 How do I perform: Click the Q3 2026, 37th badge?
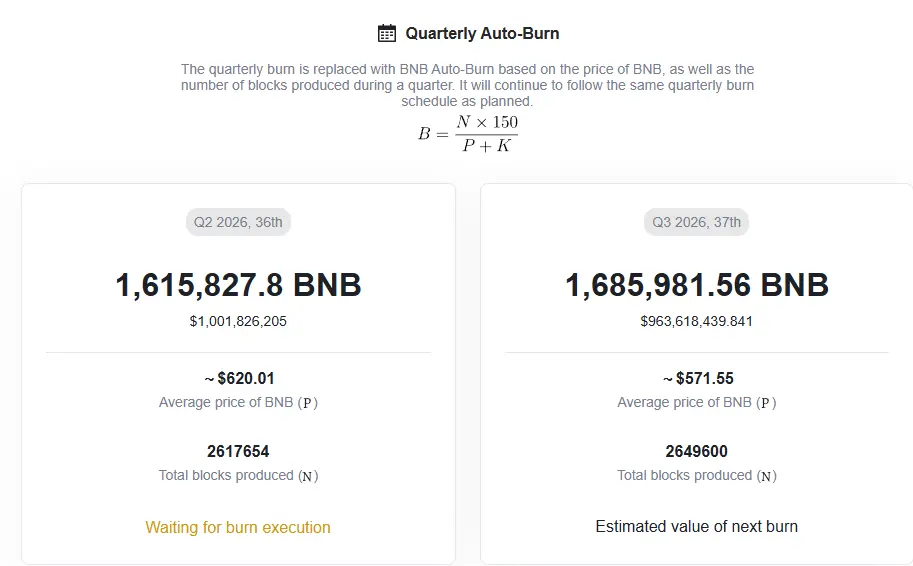pos(696,222)
